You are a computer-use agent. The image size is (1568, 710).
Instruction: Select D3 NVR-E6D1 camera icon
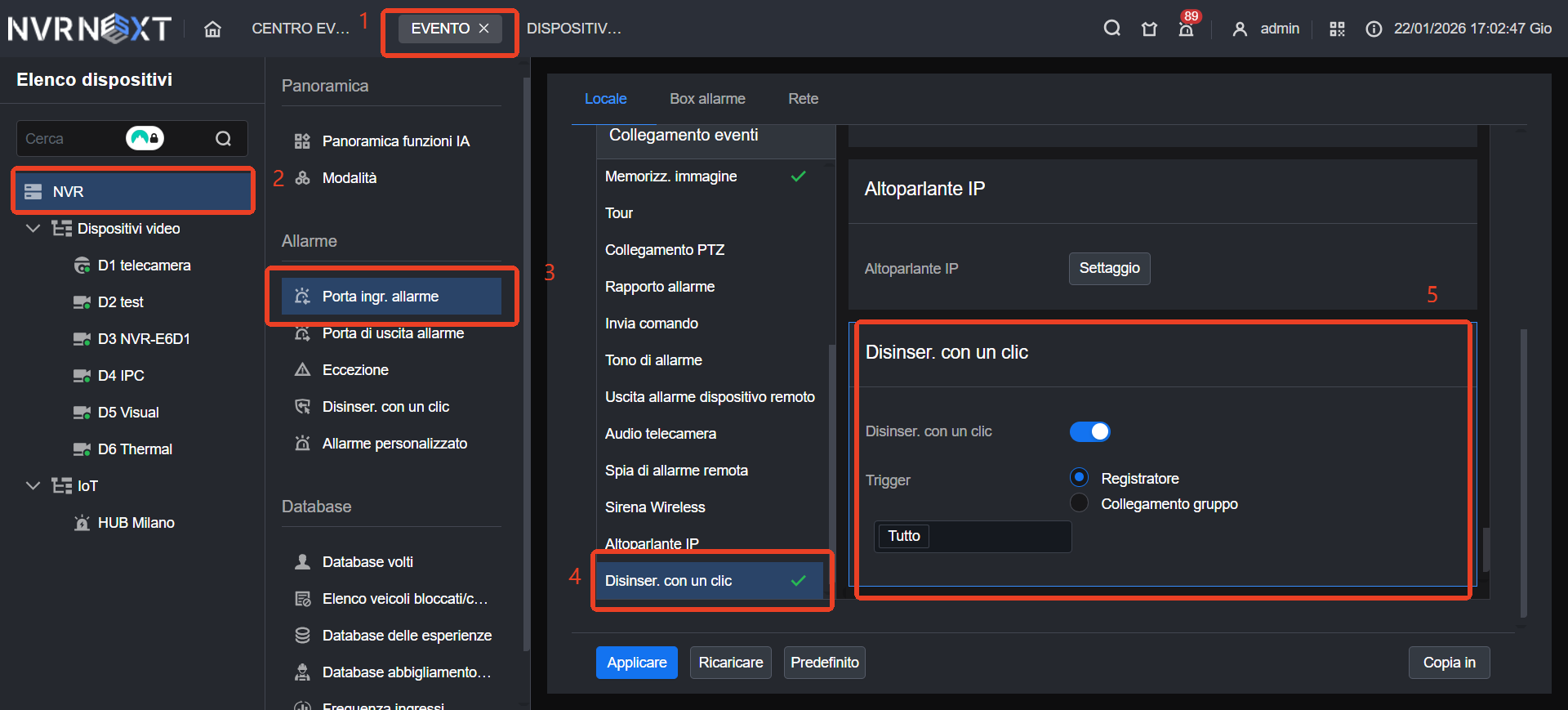[x=82, y=339]
